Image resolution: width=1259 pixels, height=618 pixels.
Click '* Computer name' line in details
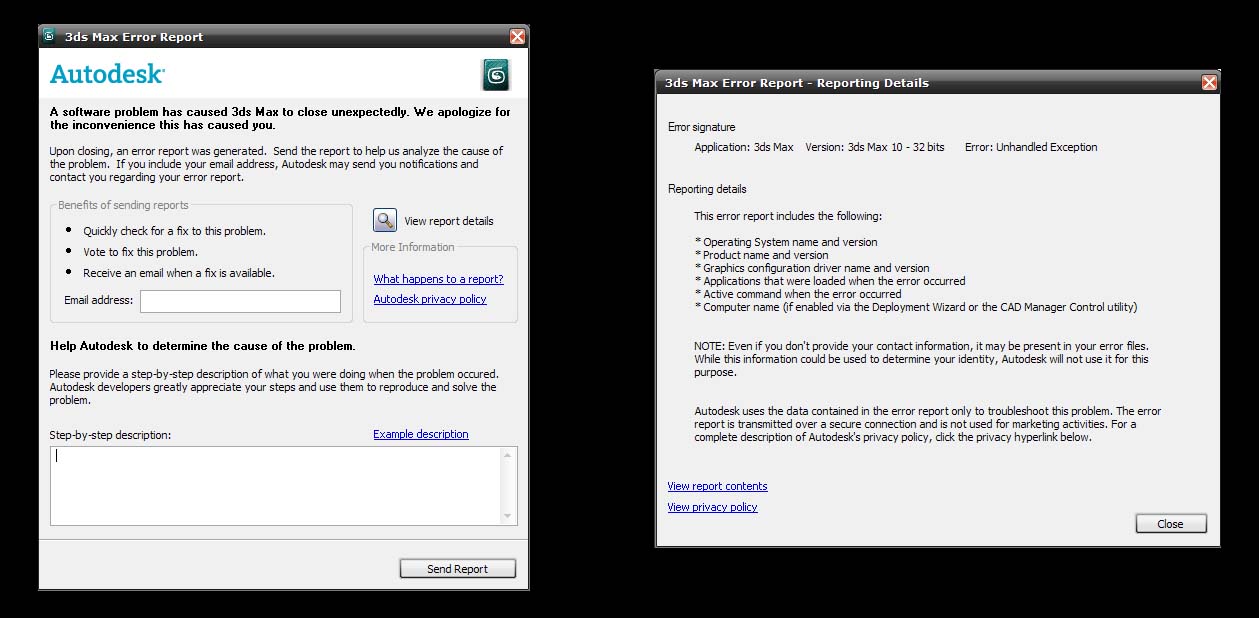coord(916,307)
